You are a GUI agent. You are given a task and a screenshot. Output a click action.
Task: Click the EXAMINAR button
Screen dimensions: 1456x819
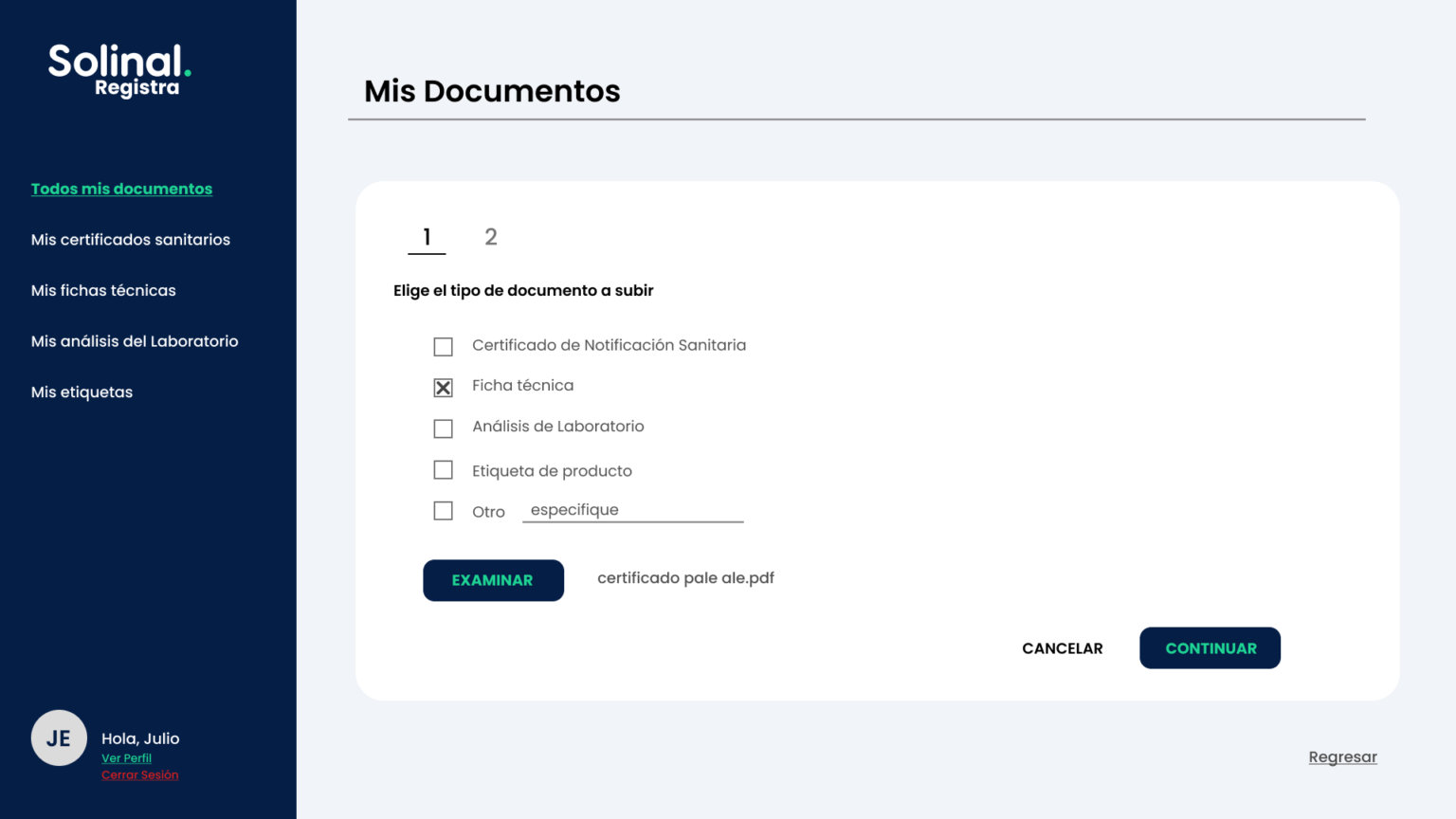pyautogui.click(x=493, y=580)
